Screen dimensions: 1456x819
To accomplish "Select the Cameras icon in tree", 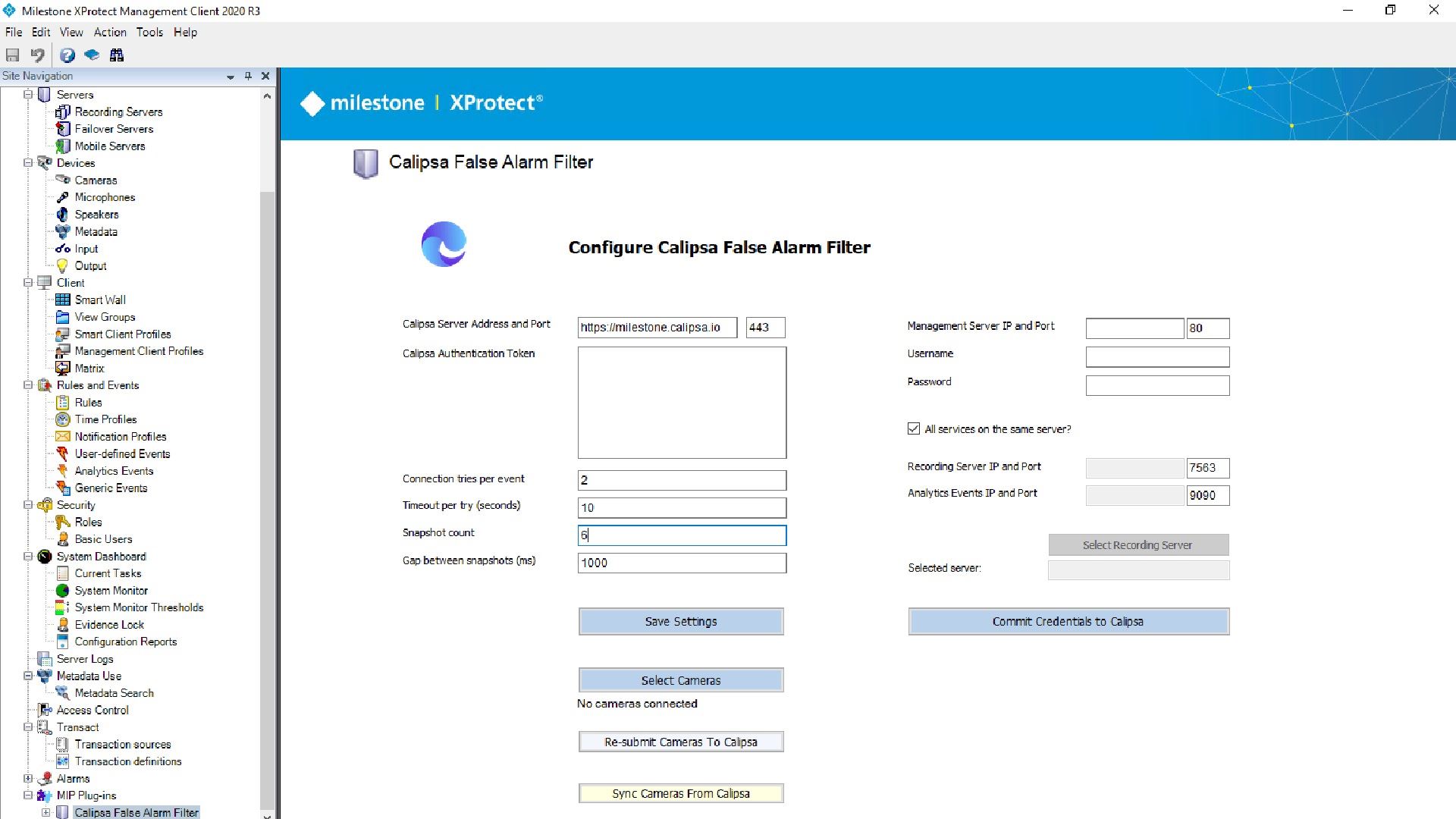I will [x=63, y=180].
